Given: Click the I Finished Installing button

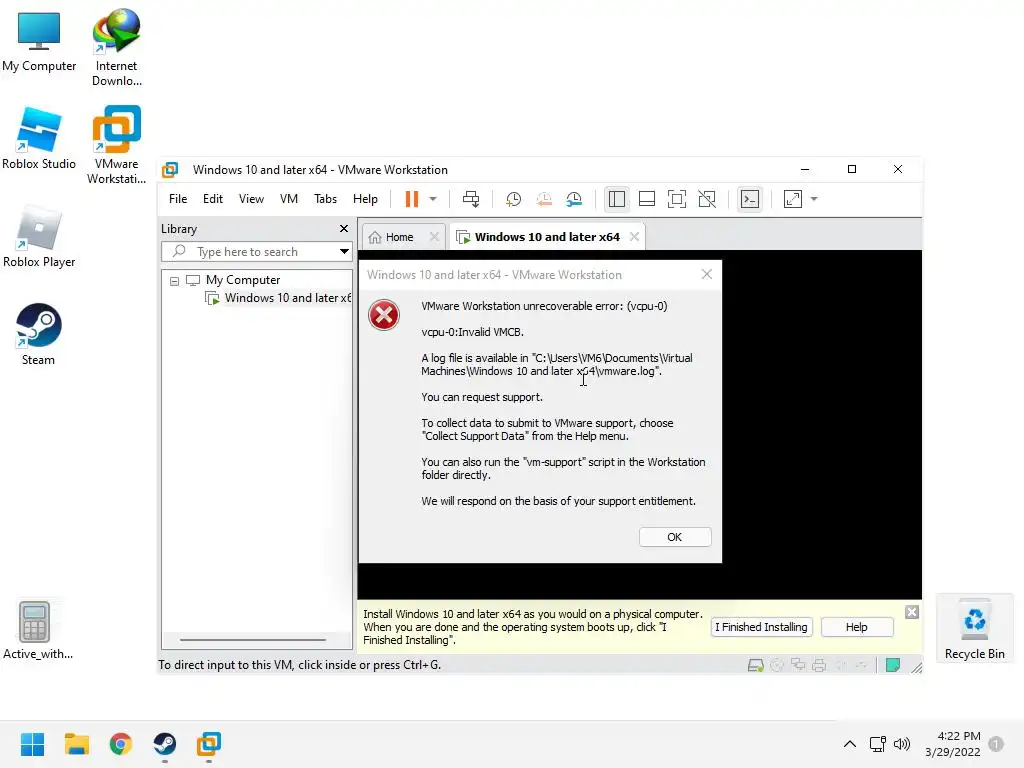Looking at the screenshot, I should click(x=761, y=627).
